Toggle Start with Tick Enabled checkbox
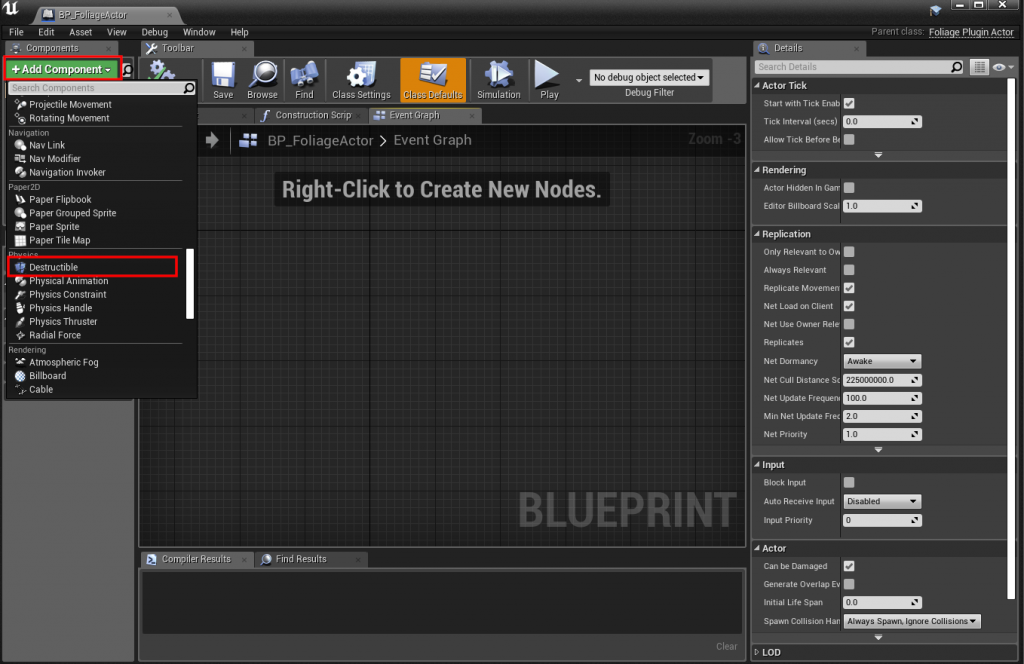The height and width of the screenshot is (664, 1024). [x=849, y=103]
